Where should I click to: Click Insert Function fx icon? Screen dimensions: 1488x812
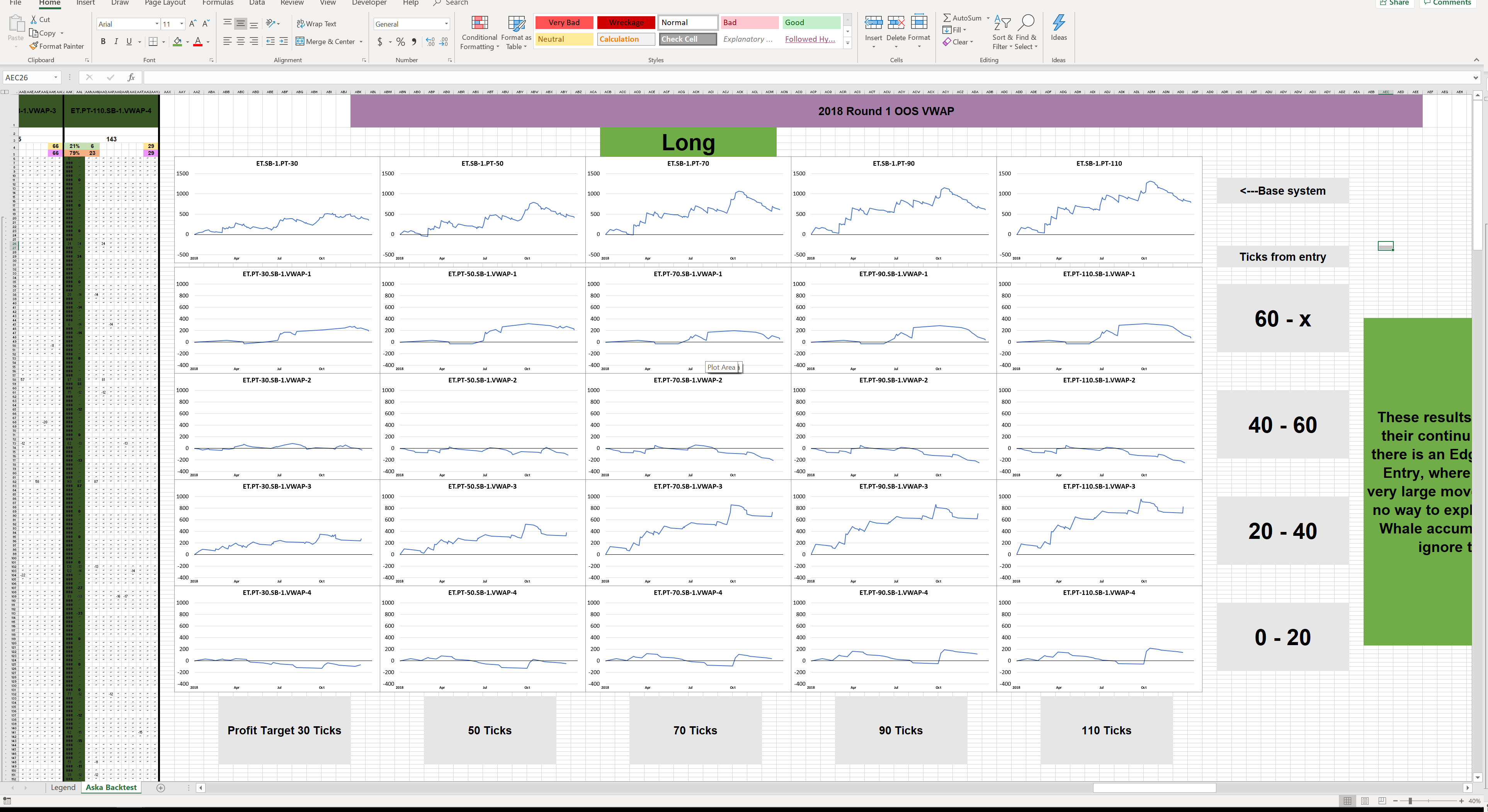pyautogui.click(x=132, y=77)
